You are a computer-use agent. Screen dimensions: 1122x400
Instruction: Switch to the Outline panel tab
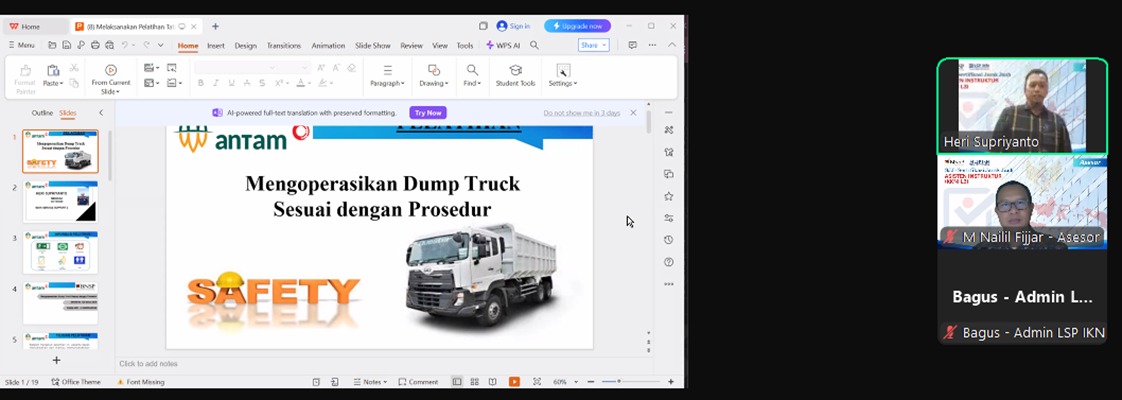point(42,113)
